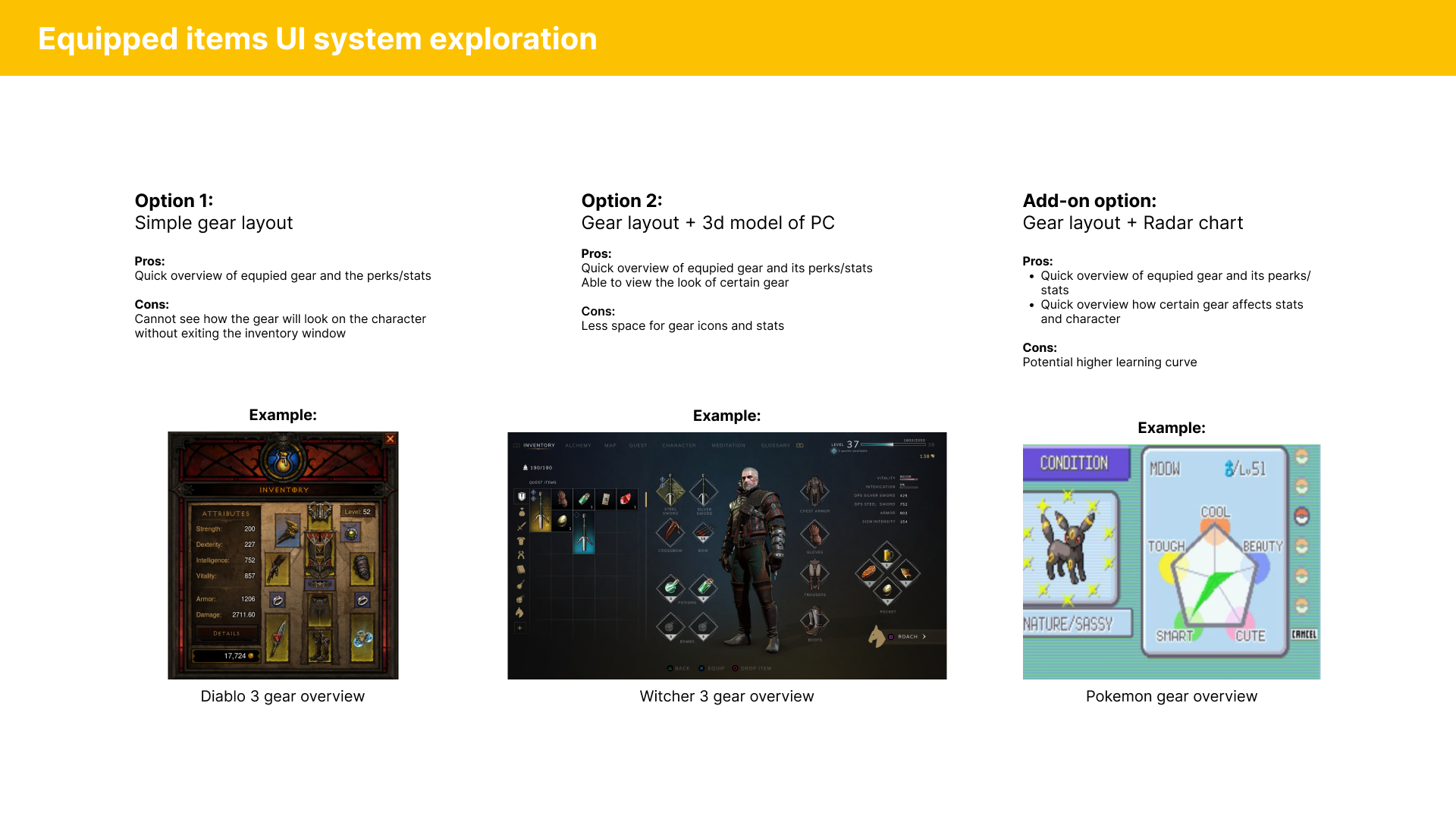
Task: Click the beer mug in the Witcher pocket slots
Action: 886,556
